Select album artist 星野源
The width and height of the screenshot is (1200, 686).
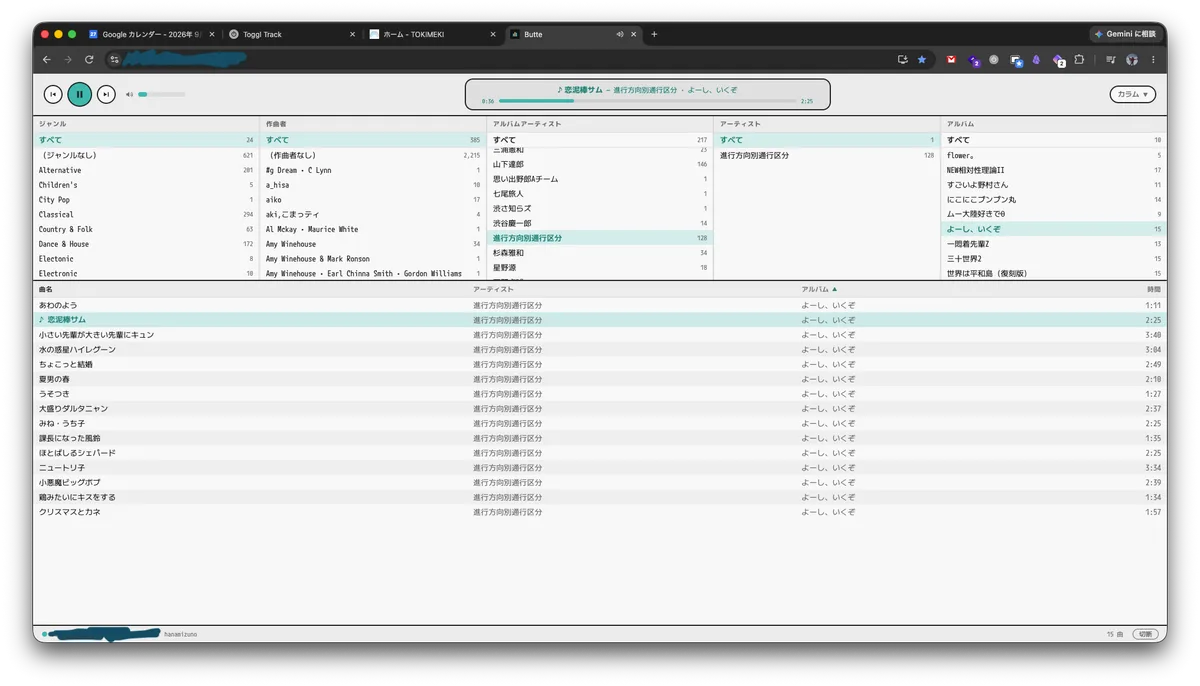click(599, 268)
